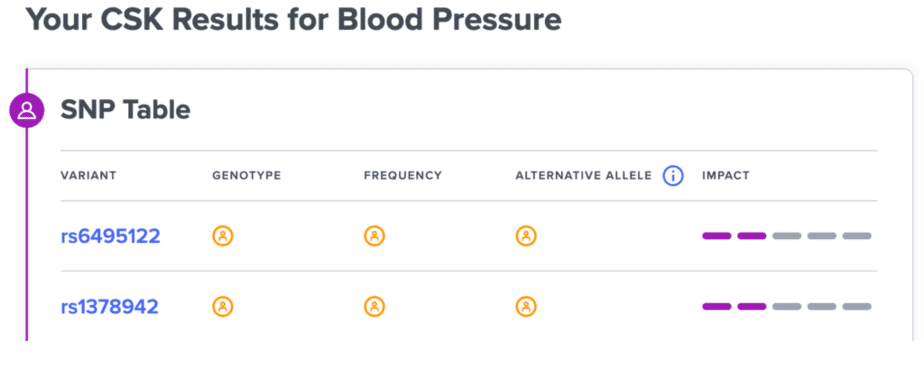The height and width of the screenshot is (369, 924).
Task: Click rs6495122 alternative allele user icon
Action: click(526, 236)
